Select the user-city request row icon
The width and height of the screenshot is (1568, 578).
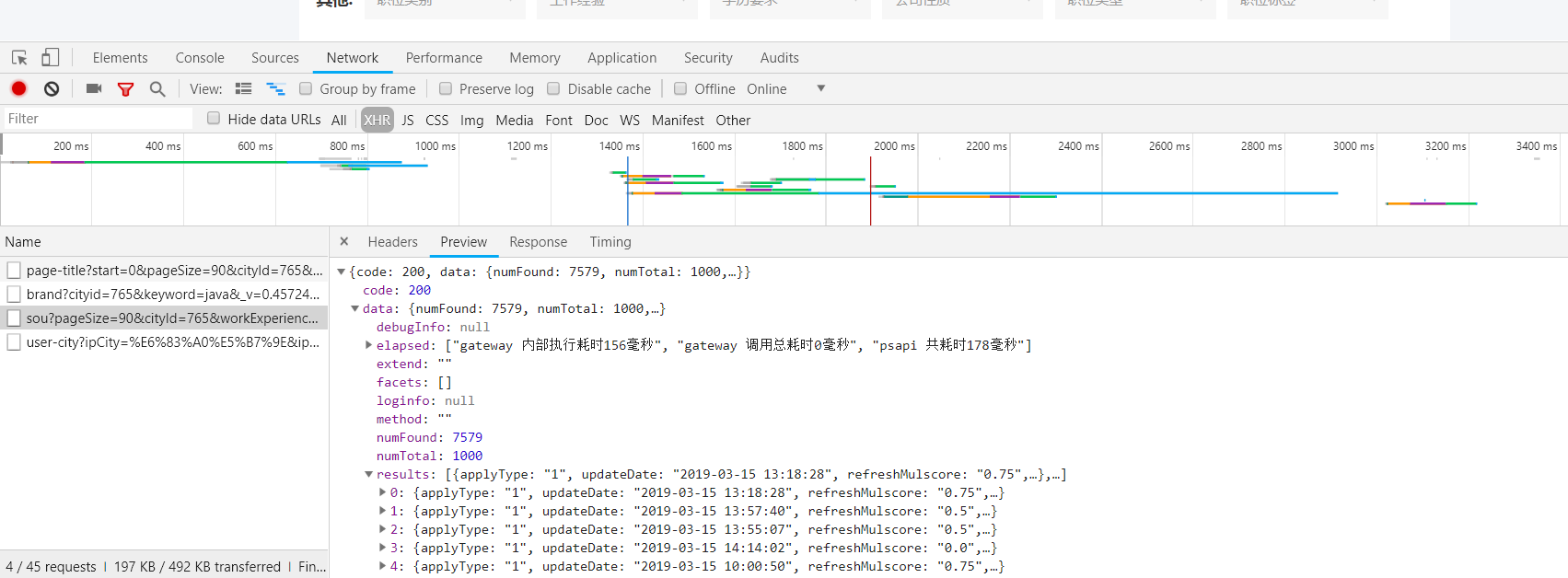tap(14, 341)
